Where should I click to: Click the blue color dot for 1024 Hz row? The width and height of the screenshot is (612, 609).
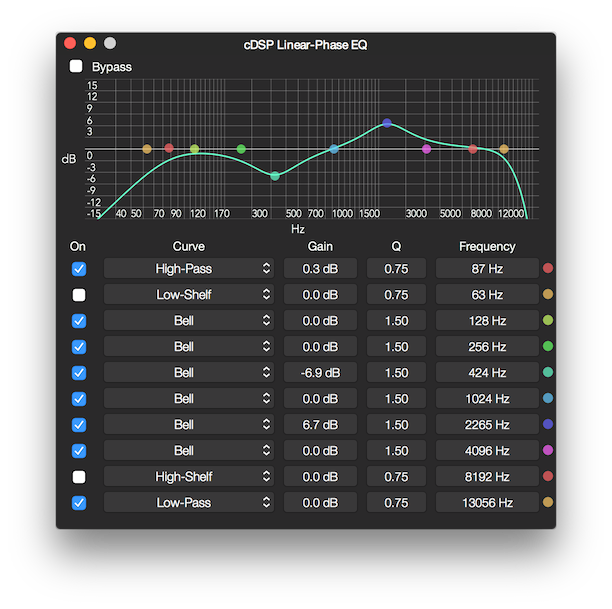(x=548, y=398)
